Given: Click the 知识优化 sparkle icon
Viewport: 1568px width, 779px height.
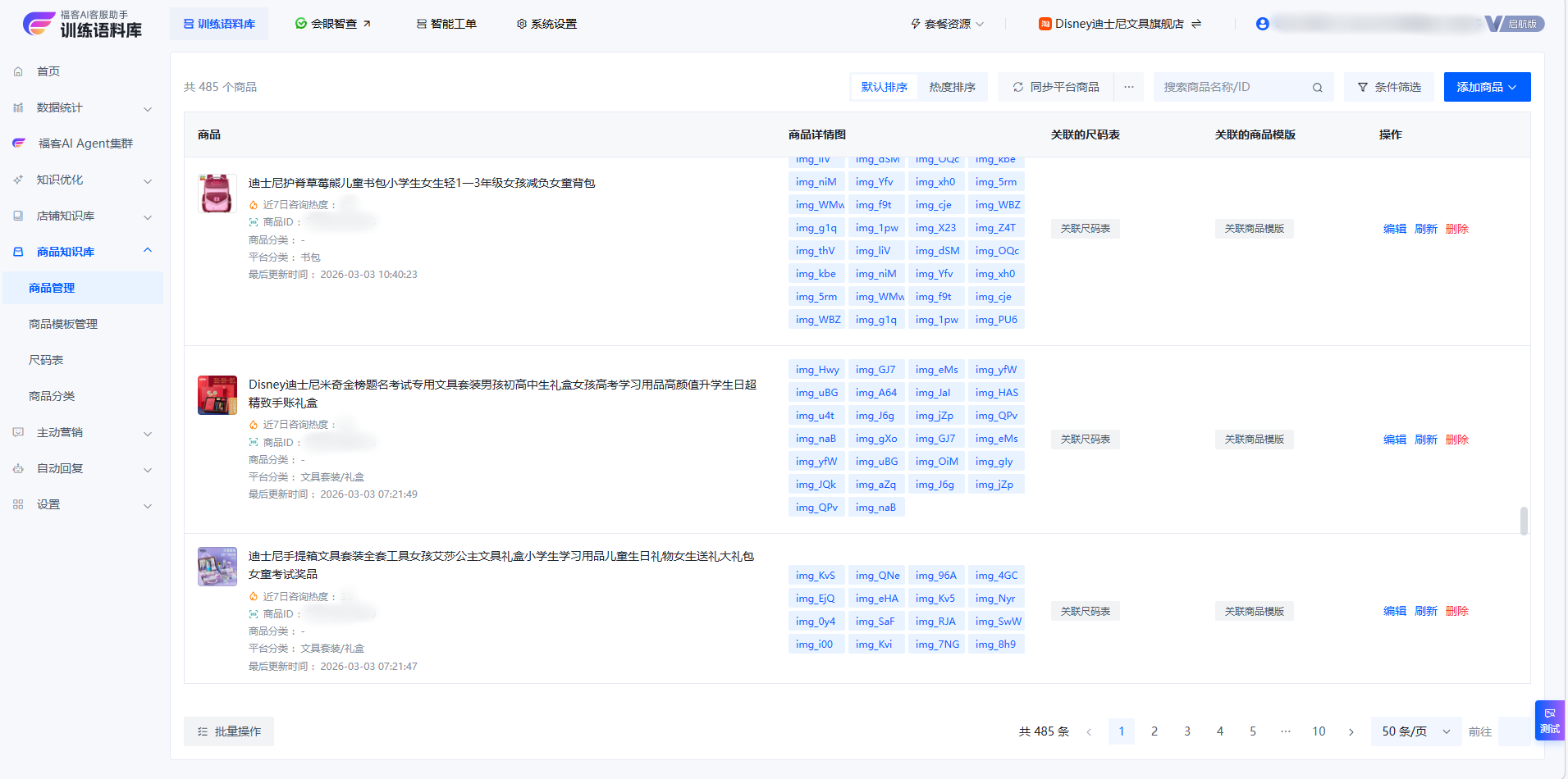Looking at the screenshot, I should 18,180.
